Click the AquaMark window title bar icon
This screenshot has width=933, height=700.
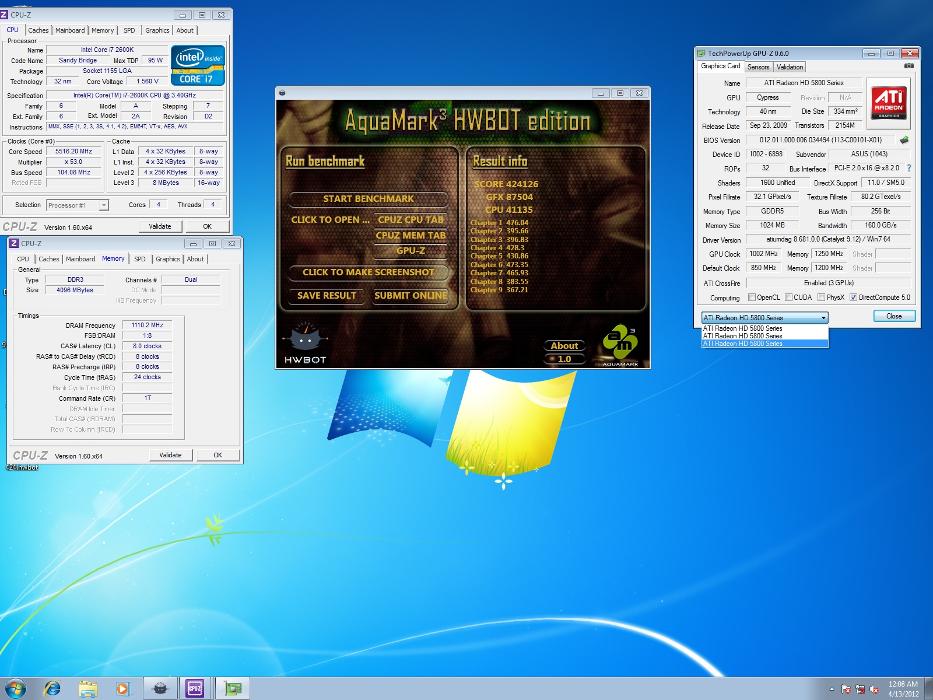282,93
